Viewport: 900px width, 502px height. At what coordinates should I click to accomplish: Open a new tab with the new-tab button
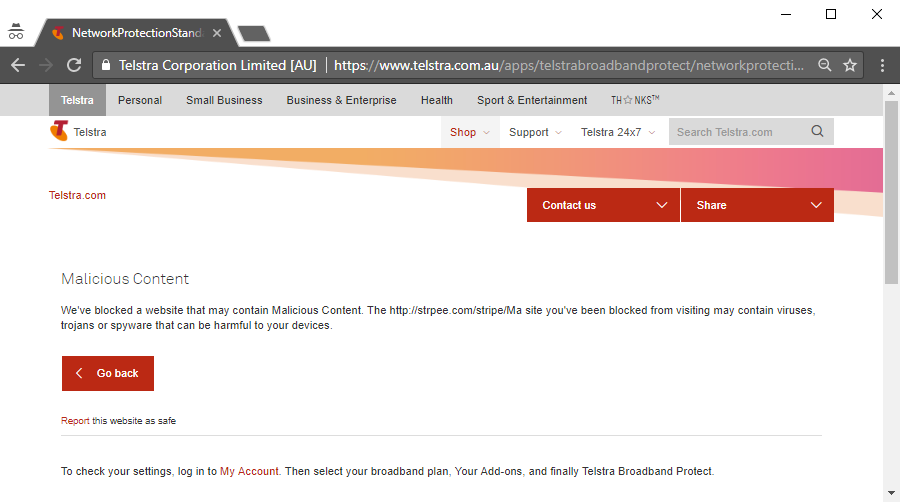(254, 34)
